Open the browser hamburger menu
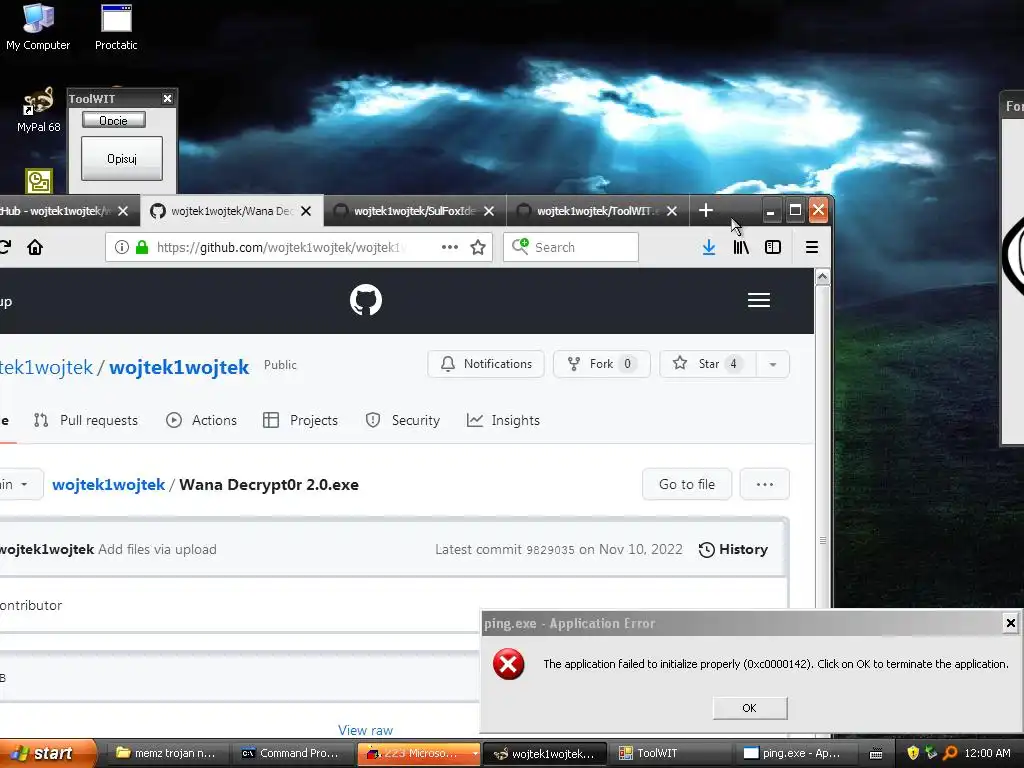 coord(812,248)
